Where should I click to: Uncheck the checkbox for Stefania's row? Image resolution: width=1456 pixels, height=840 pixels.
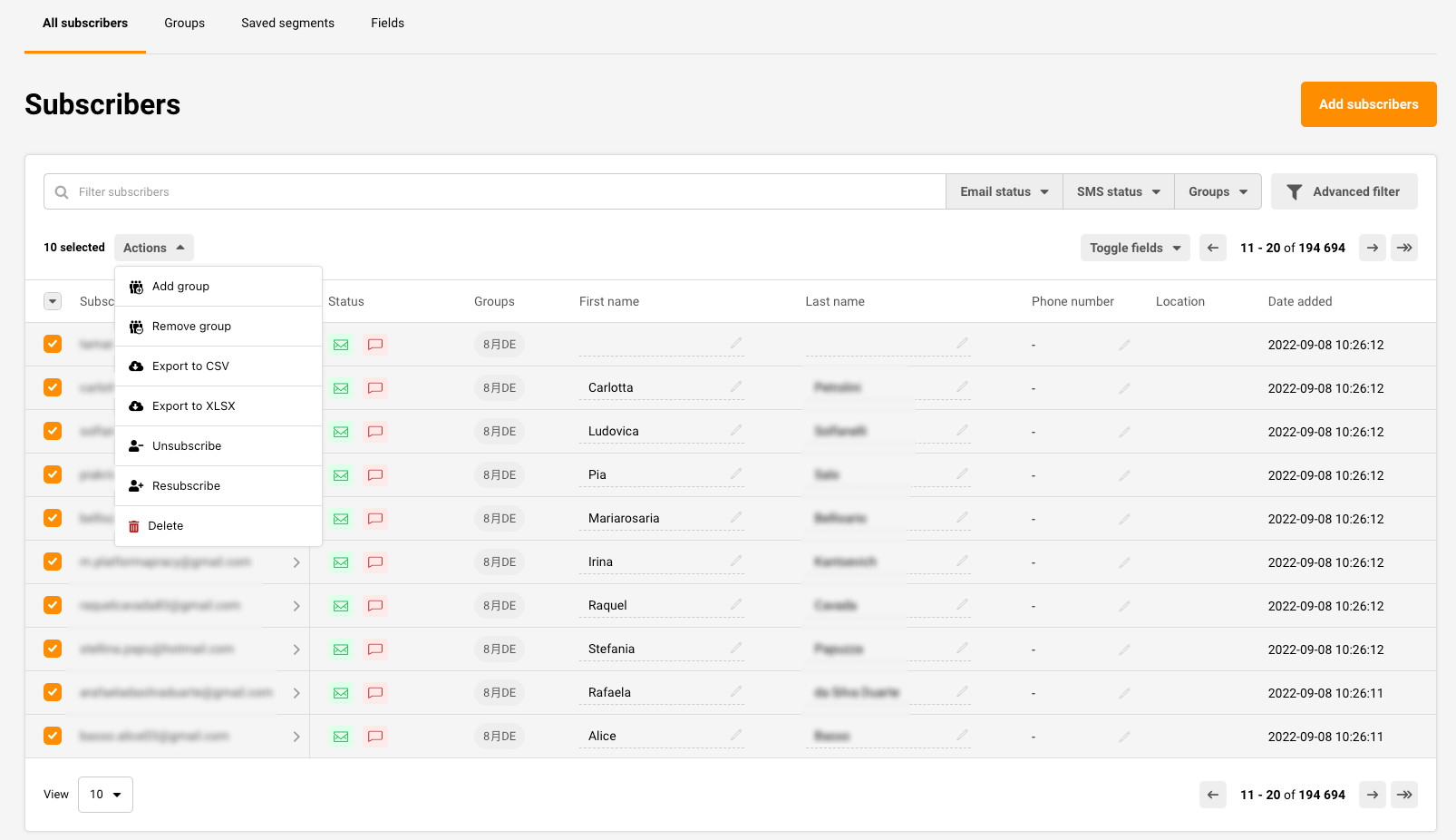click(53, 649)
